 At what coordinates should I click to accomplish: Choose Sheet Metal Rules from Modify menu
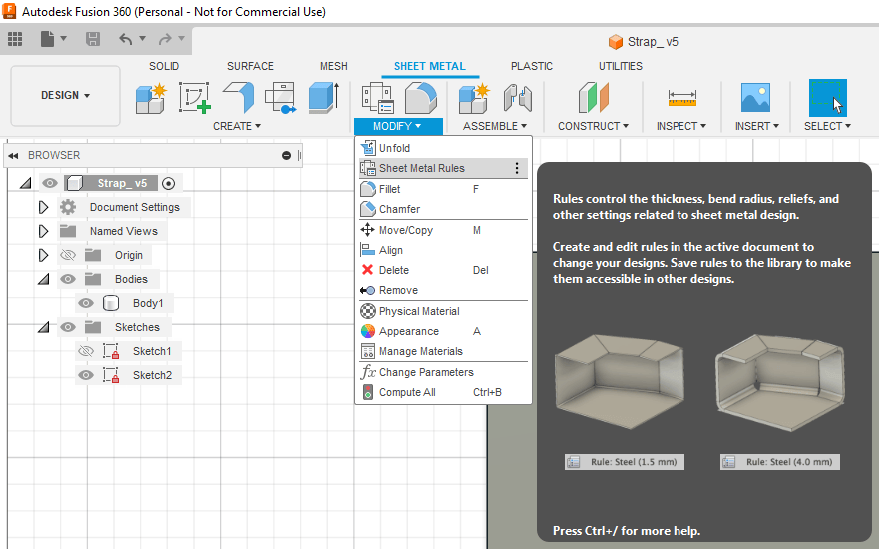tap(421, 168)
